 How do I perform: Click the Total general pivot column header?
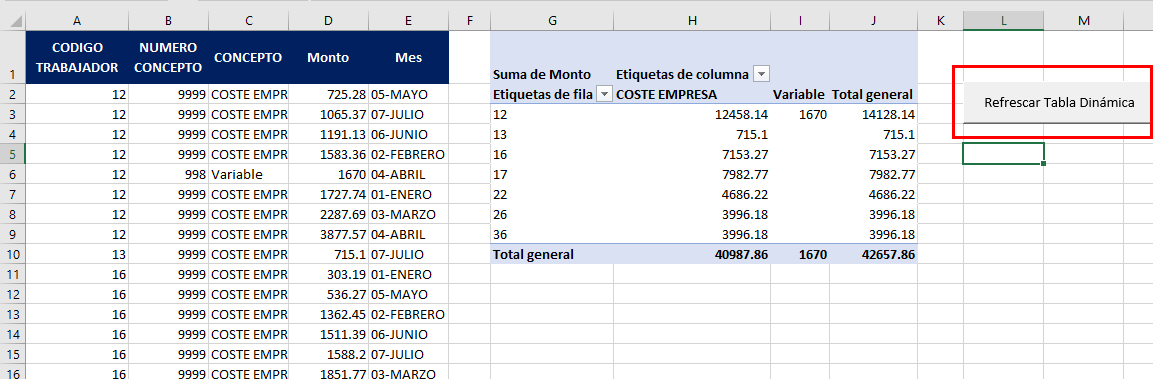click(874, 94)
